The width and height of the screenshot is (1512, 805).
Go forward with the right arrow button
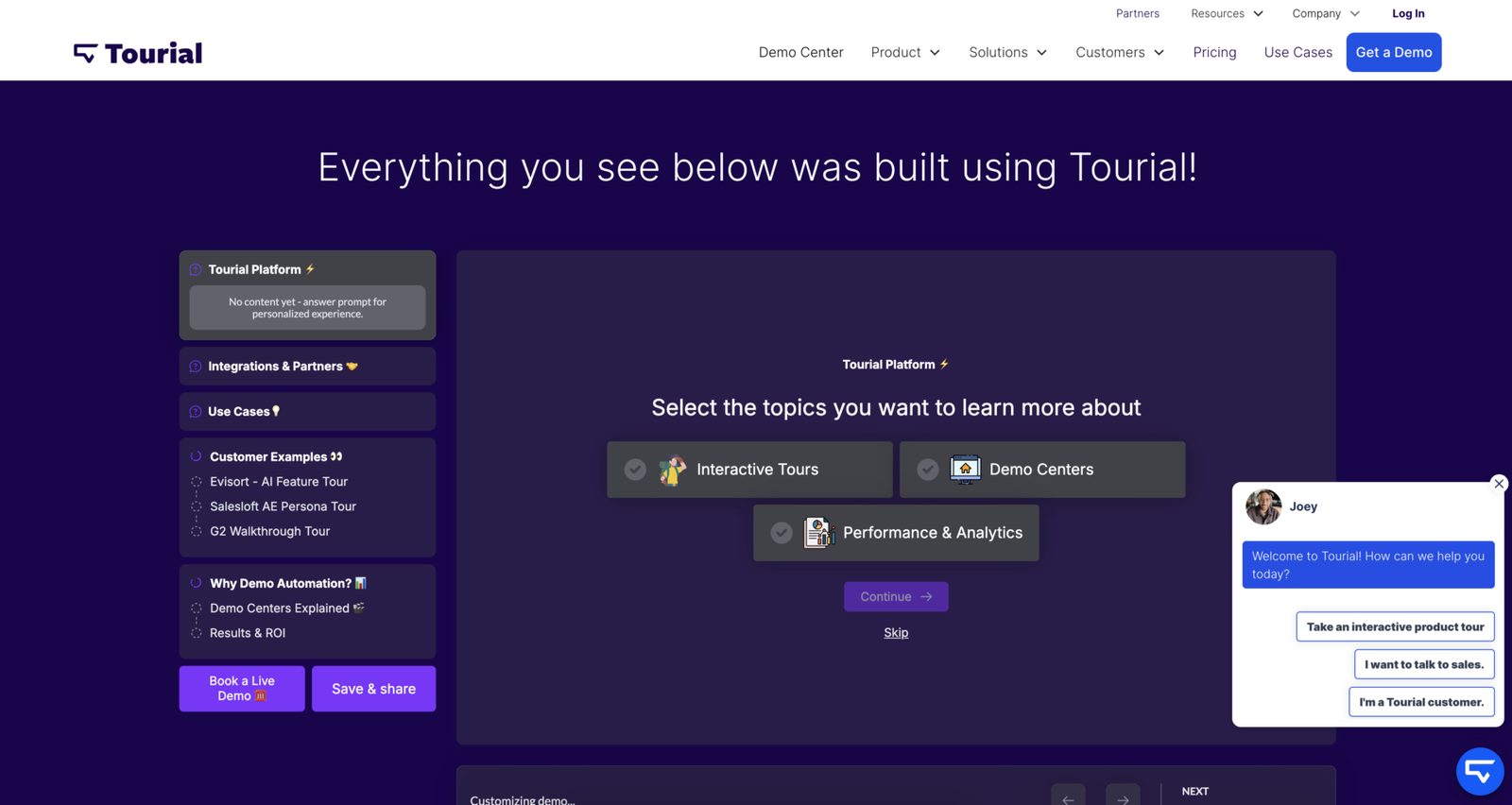[1123, 796]
